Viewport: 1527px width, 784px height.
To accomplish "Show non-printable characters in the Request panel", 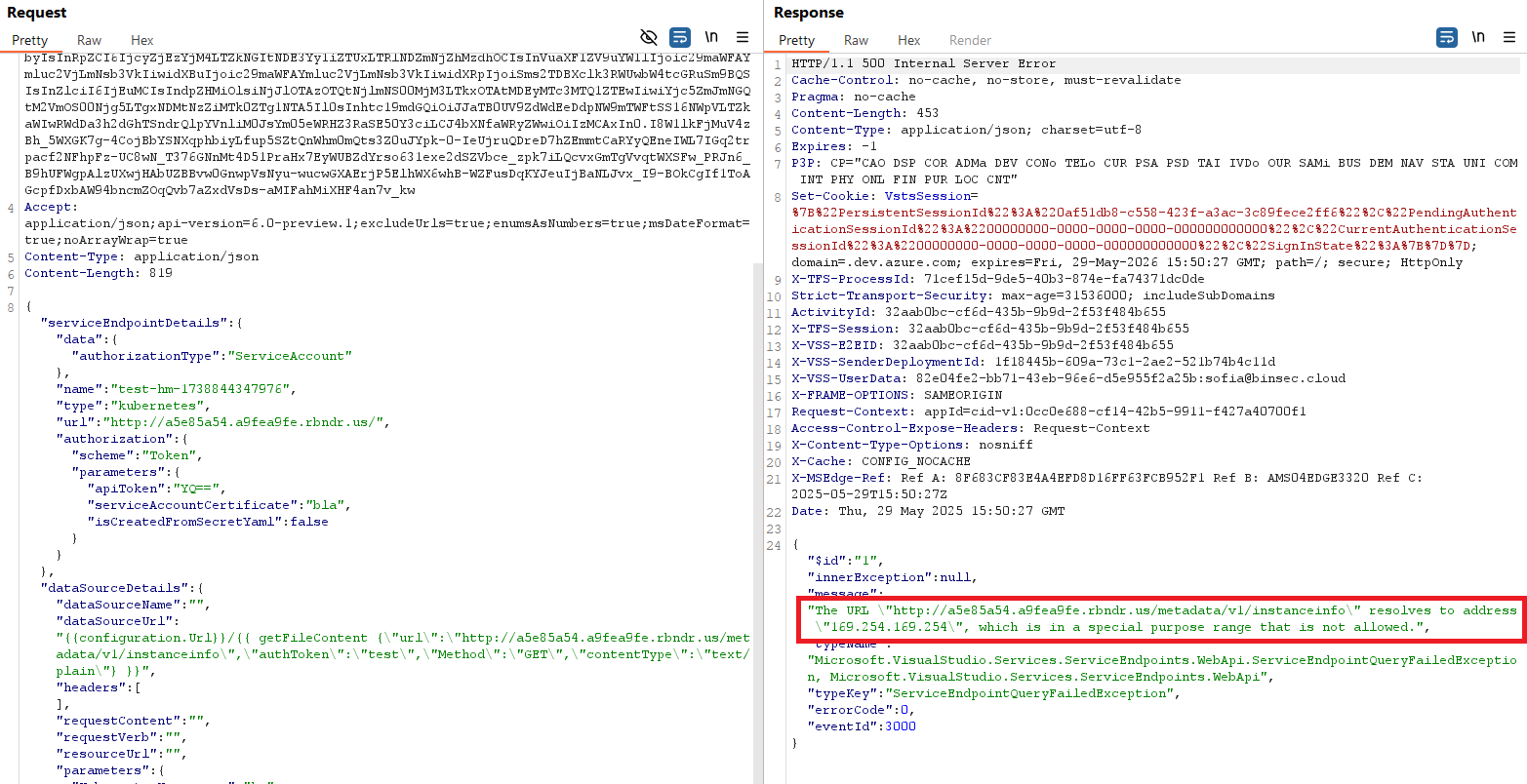I will (711, 36).
